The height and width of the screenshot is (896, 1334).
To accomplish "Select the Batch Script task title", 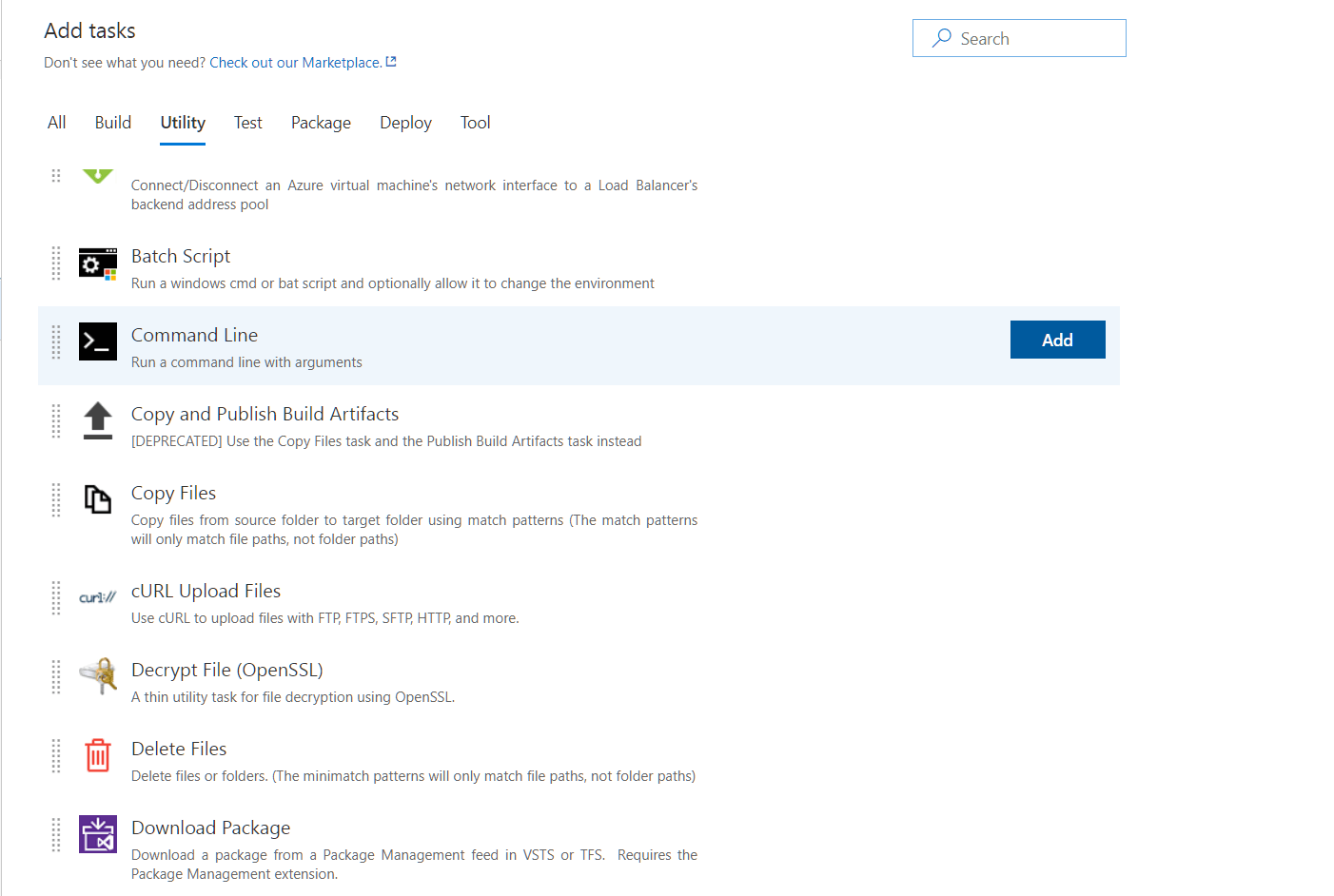I will (181, 256).
